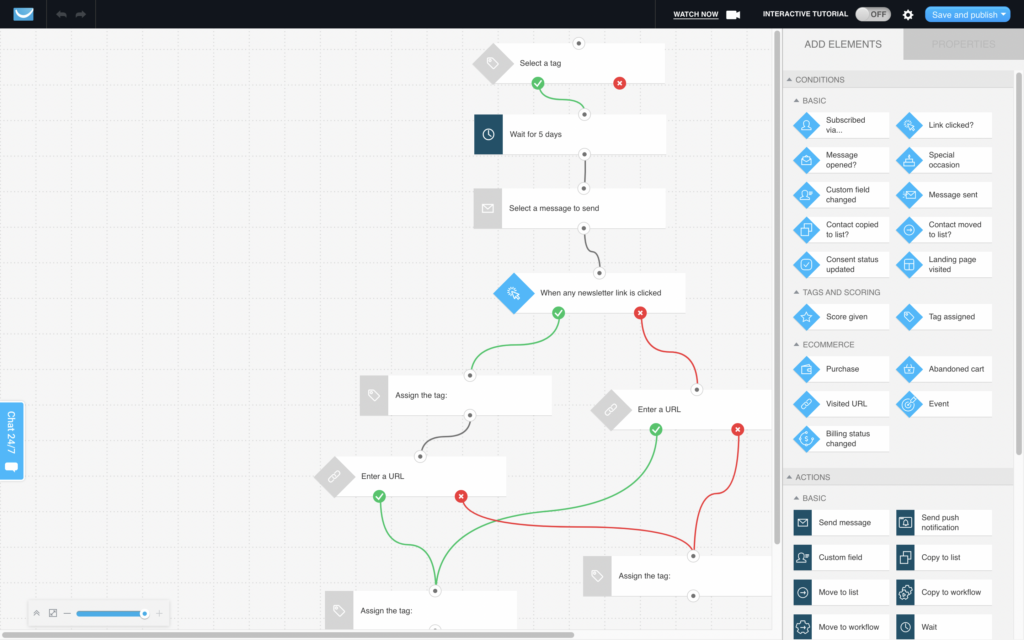The height and width of the screenshot is (640, 1024).
Task: Redo the last workflow change
Action: tap(80, 14)
